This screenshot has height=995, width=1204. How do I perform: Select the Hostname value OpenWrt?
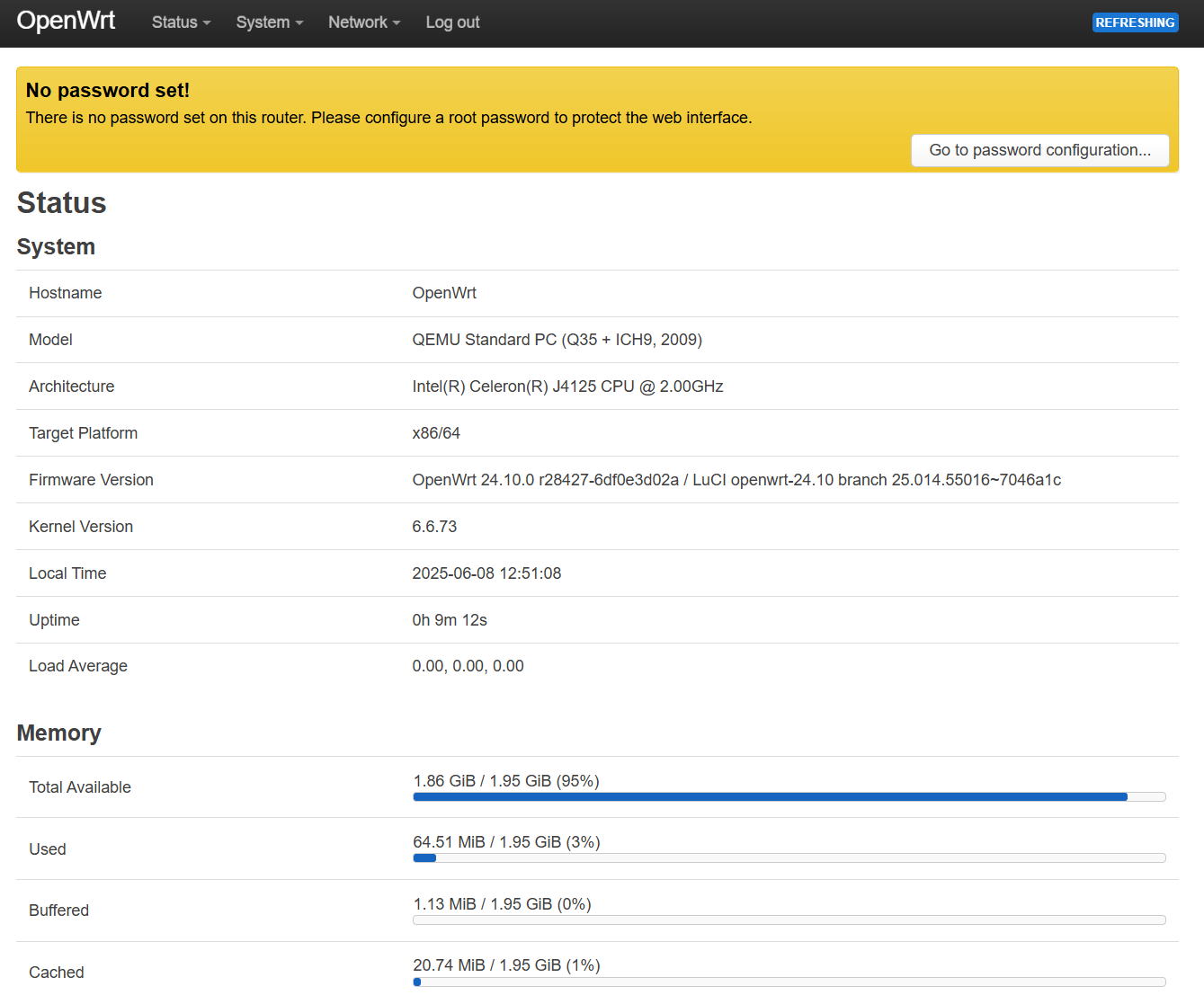(x=444, y=293)
